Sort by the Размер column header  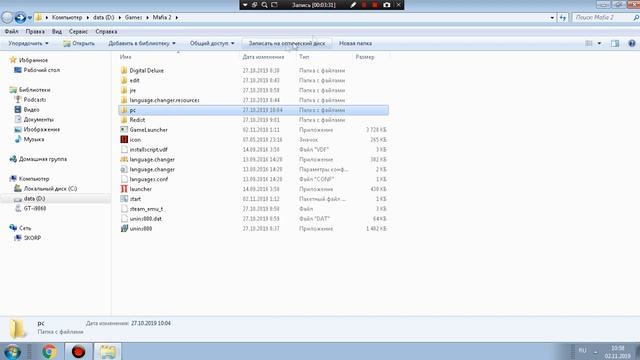[364, 57]
